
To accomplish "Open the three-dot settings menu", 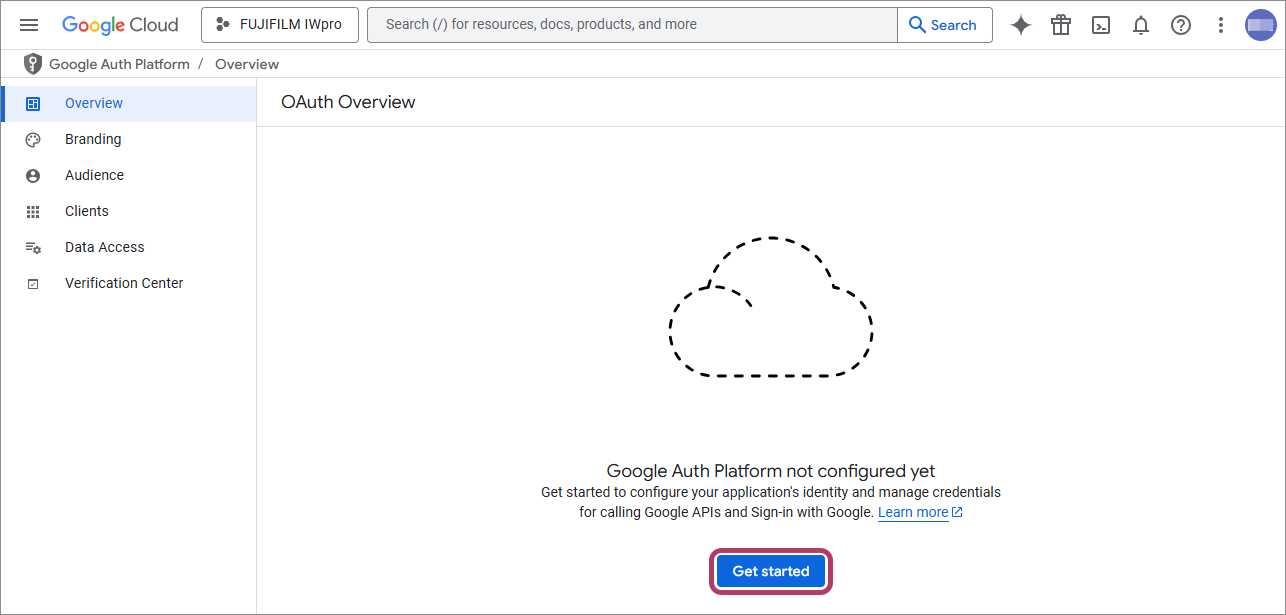I will point(1220,25).
